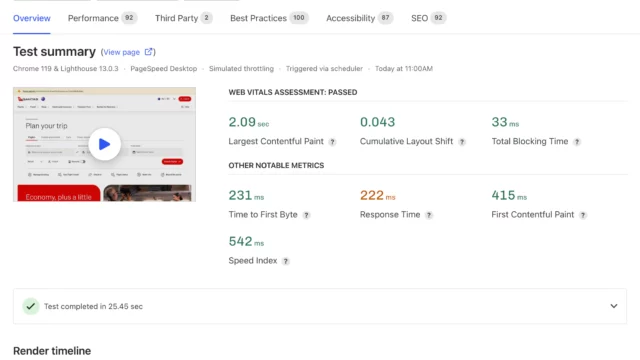Click the Largest Contentful Paint label
640x360 pixels.
click(x=276, y=141)
